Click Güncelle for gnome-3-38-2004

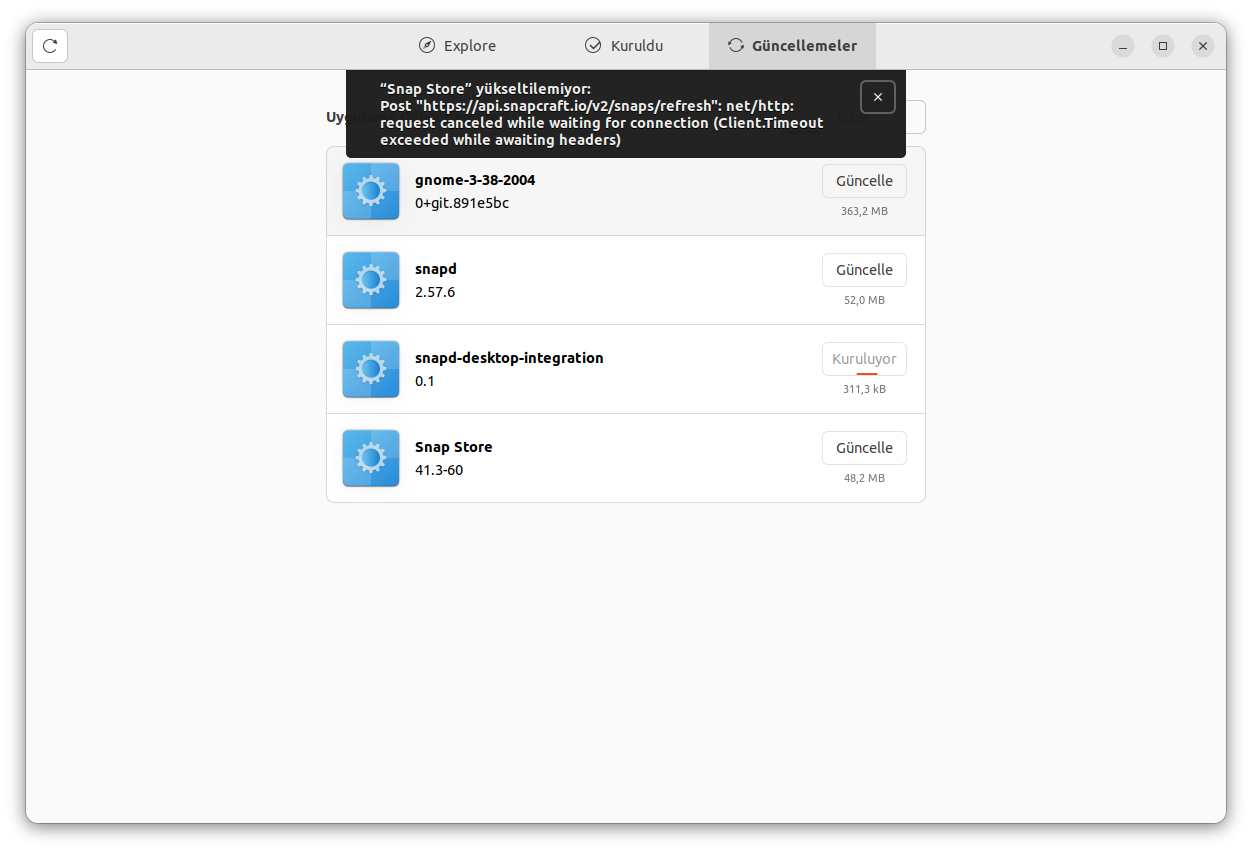point(864,181)
